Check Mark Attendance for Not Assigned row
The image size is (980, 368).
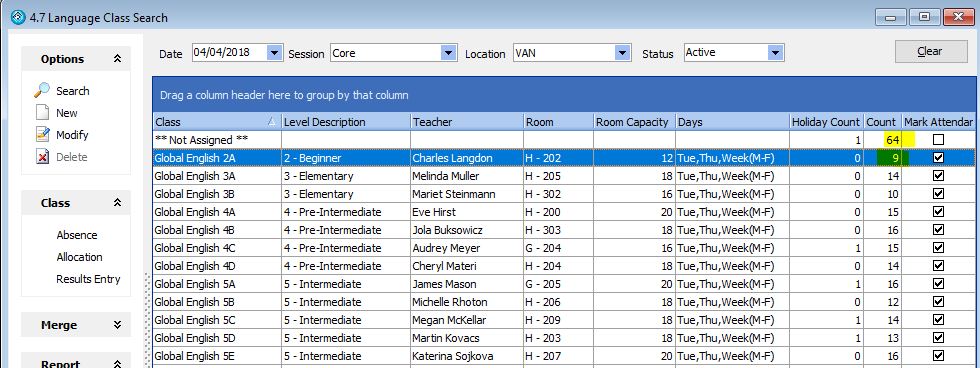click(x=938, y=140)
